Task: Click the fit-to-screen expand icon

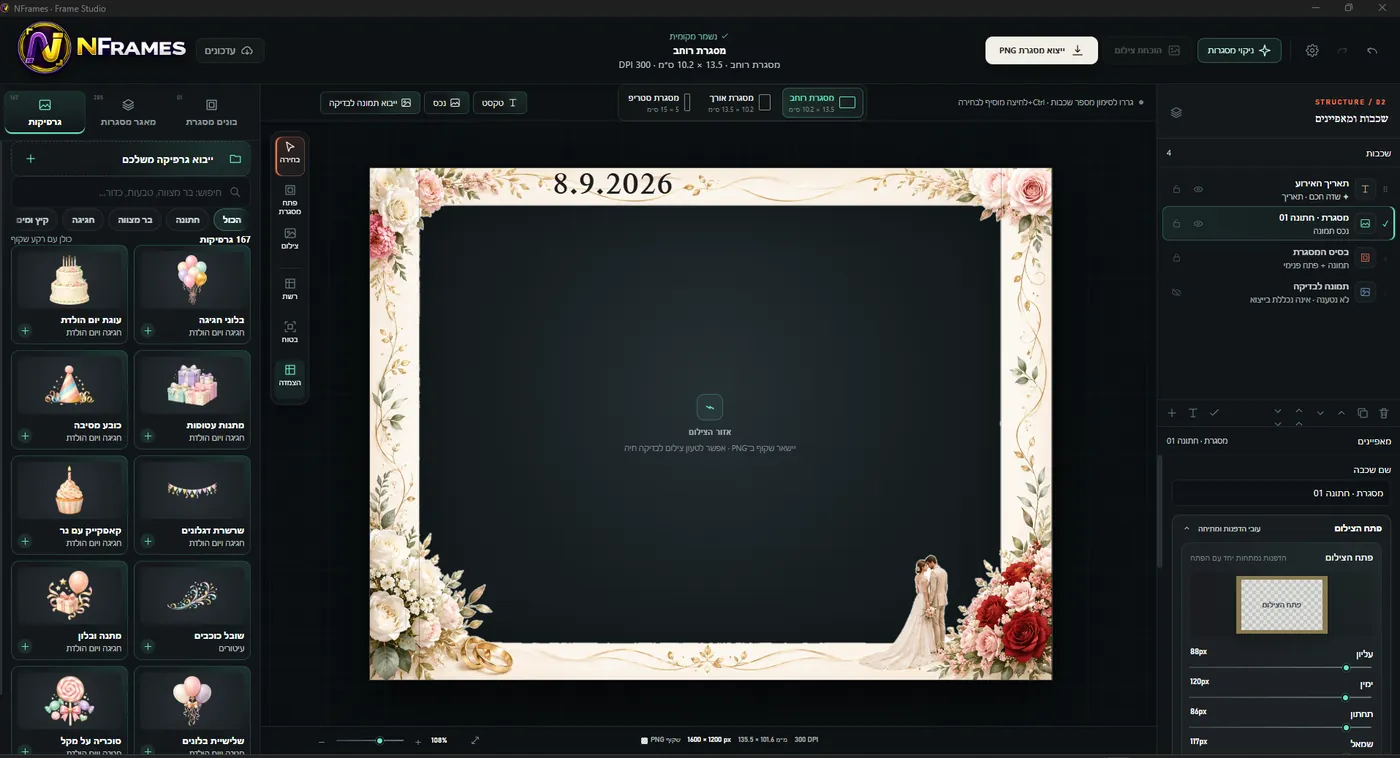Action: tap(475, 740)
